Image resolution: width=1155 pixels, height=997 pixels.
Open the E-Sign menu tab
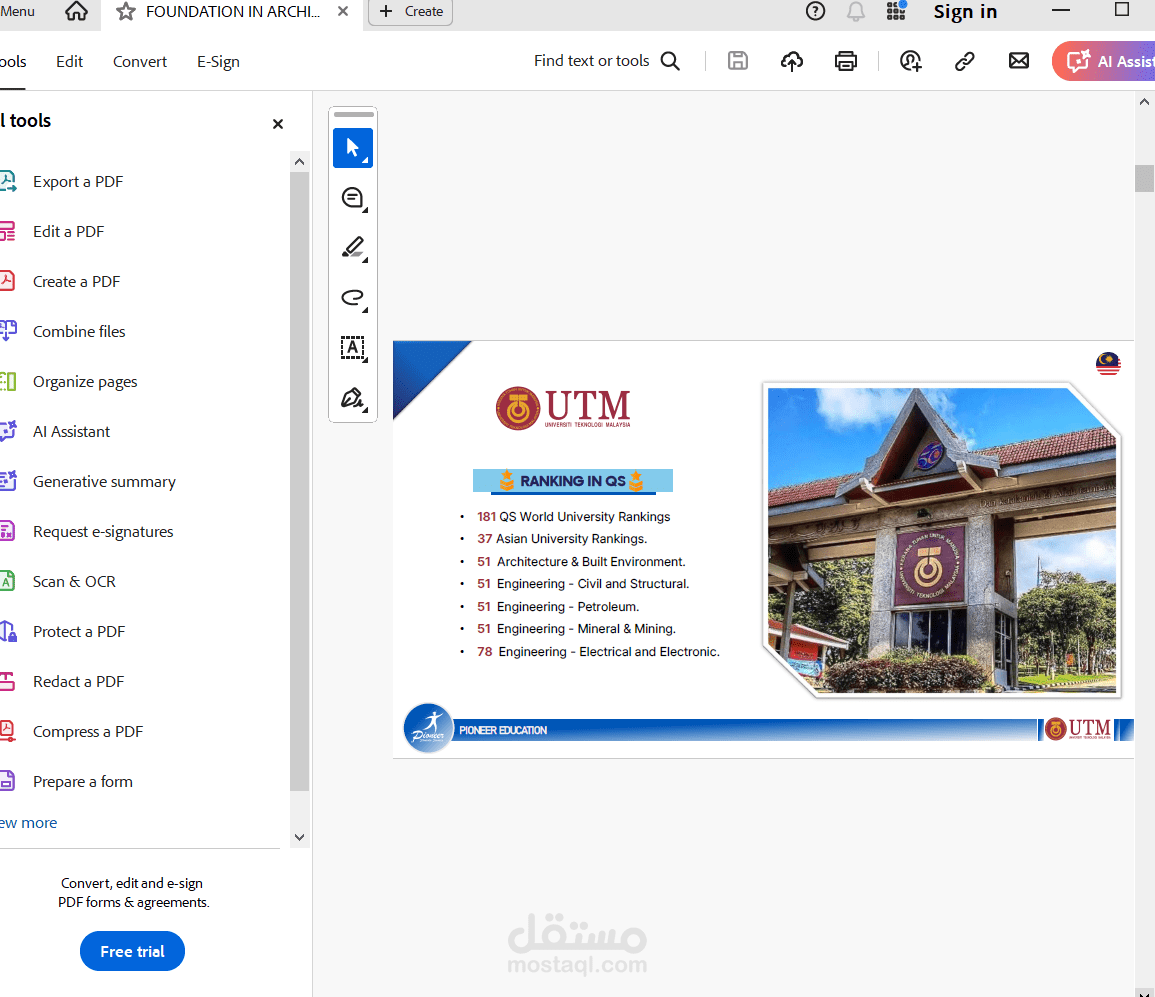tap(218, 62)
